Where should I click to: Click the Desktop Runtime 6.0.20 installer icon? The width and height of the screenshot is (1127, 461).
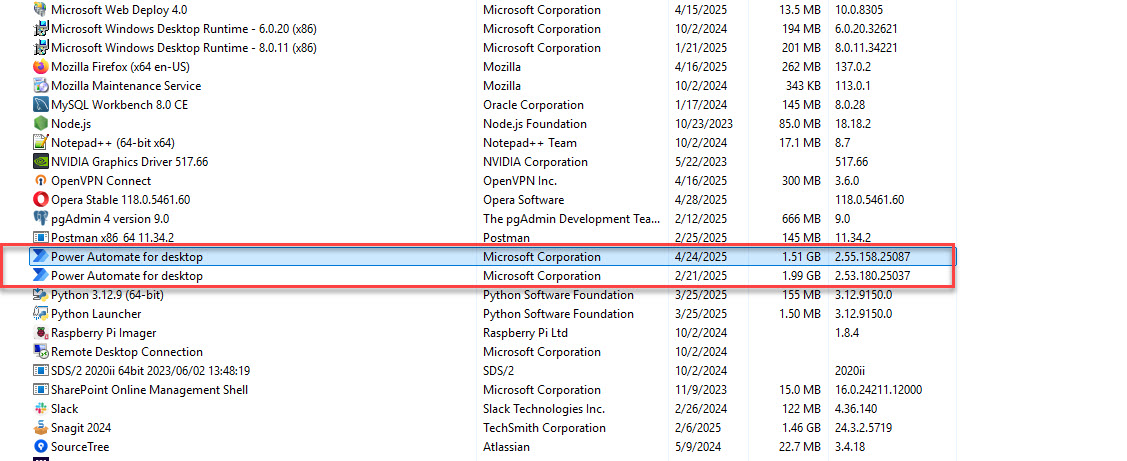[40, 29]
